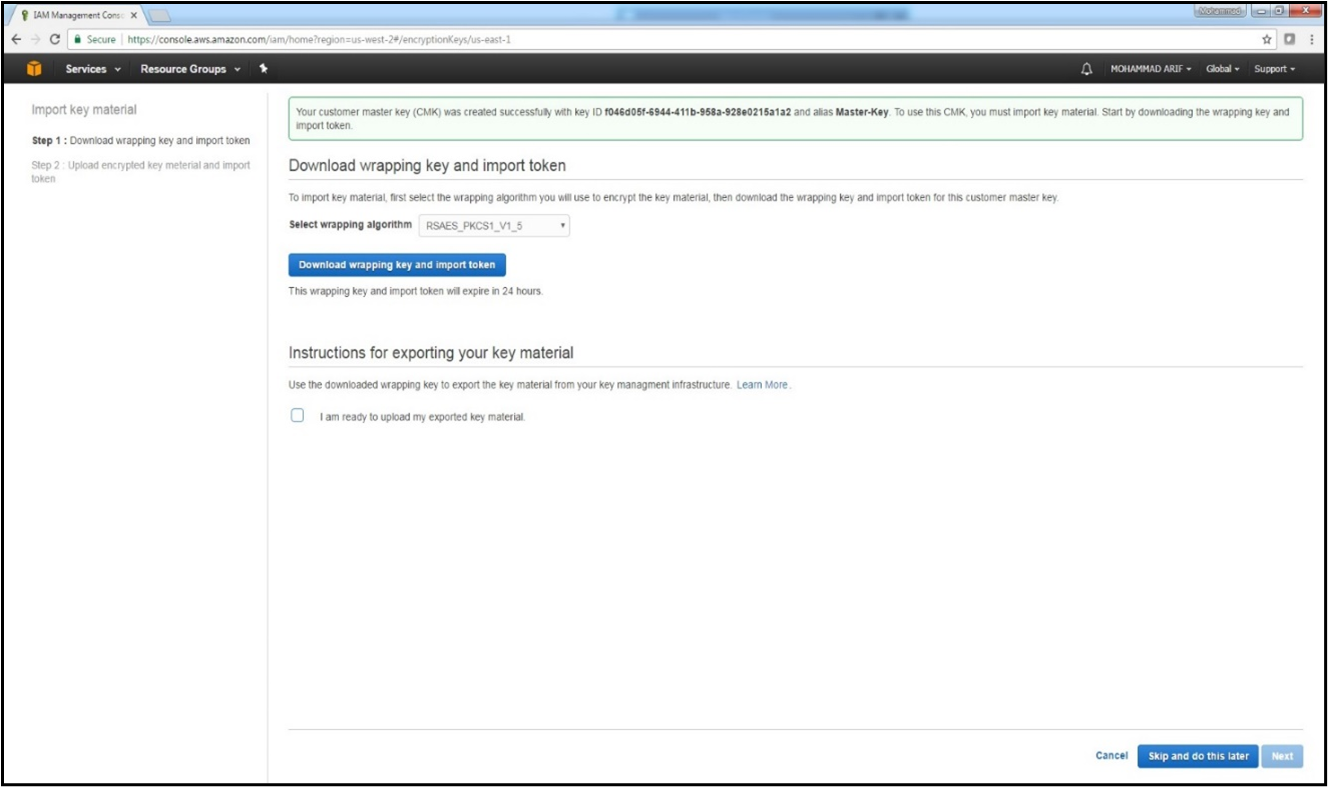1328x787 pixels.
Task: Open the Support dropdown
Action: (1274, 69)
